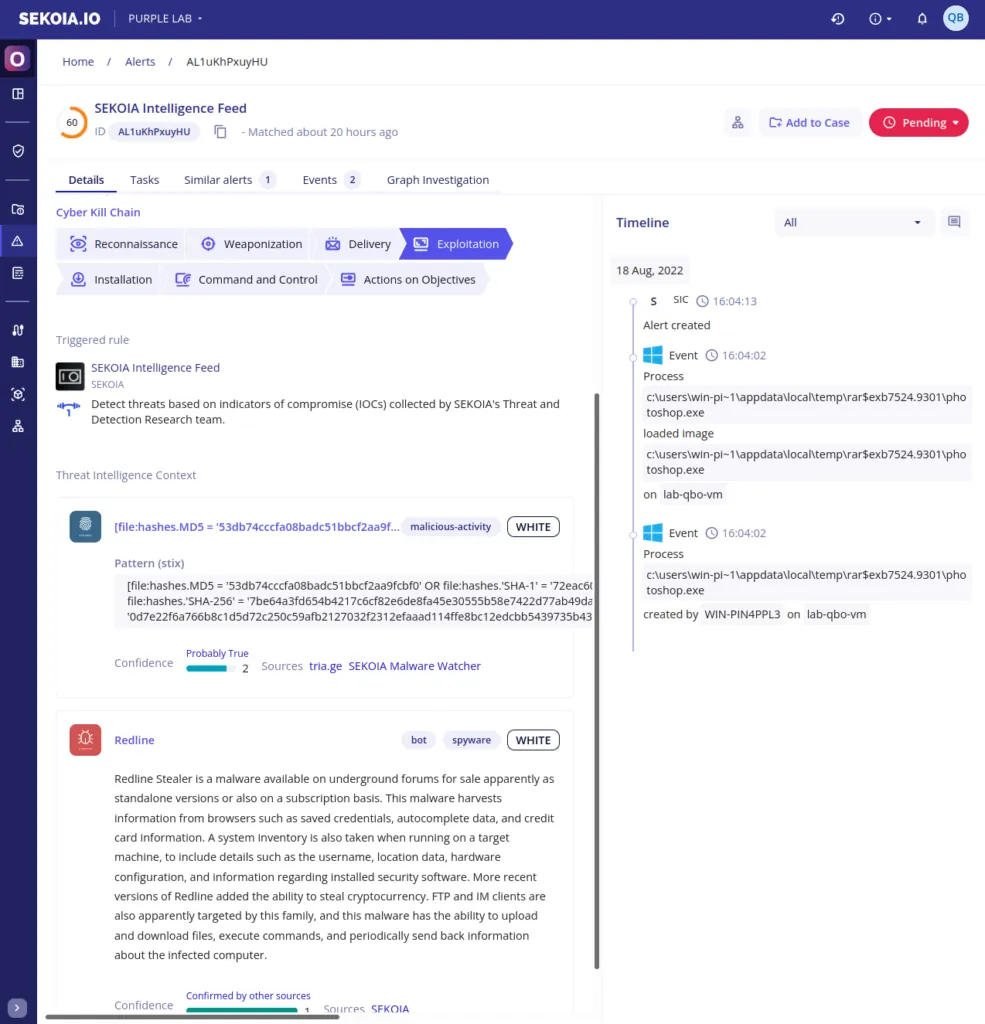Select the Delivery kill chain stage
985x1024 pixels.
(358, 244)
